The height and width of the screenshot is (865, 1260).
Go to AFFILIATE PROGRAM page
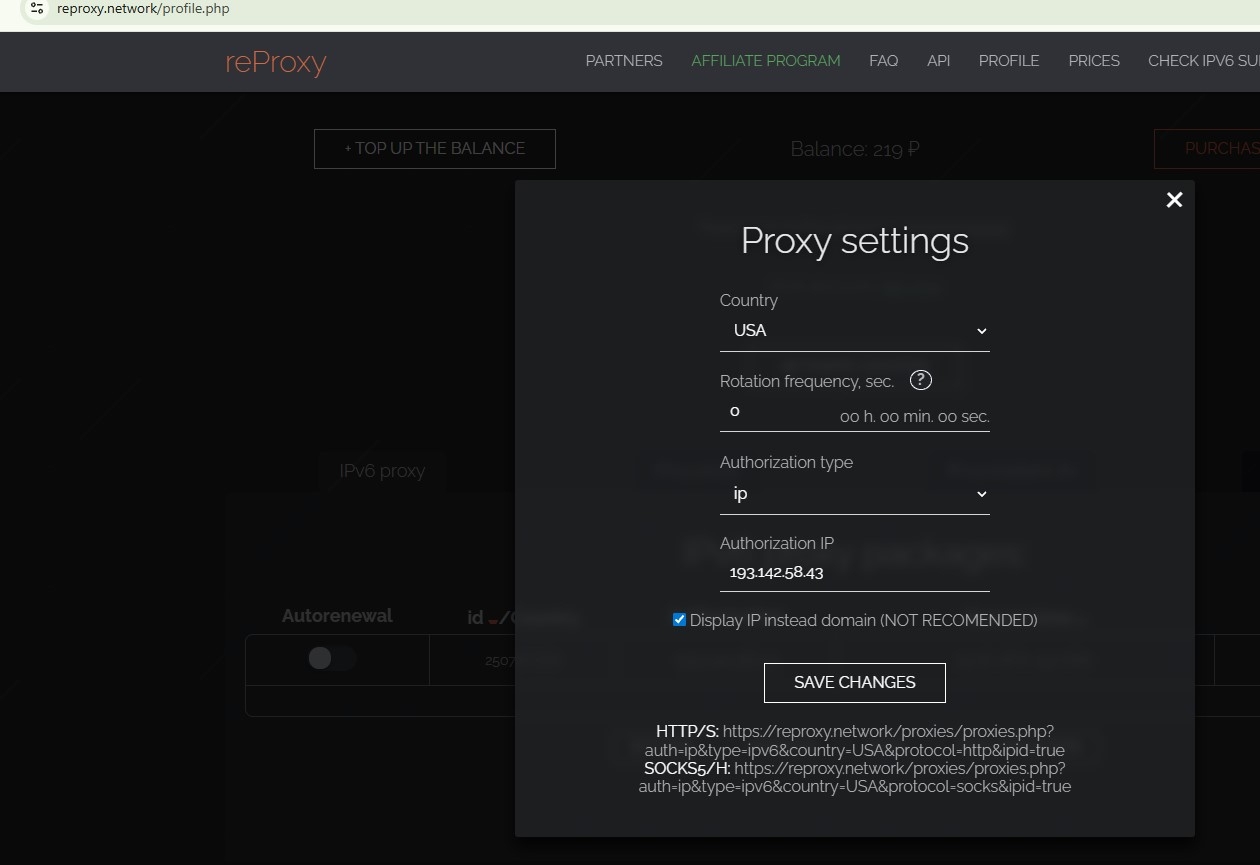point(765,61)
